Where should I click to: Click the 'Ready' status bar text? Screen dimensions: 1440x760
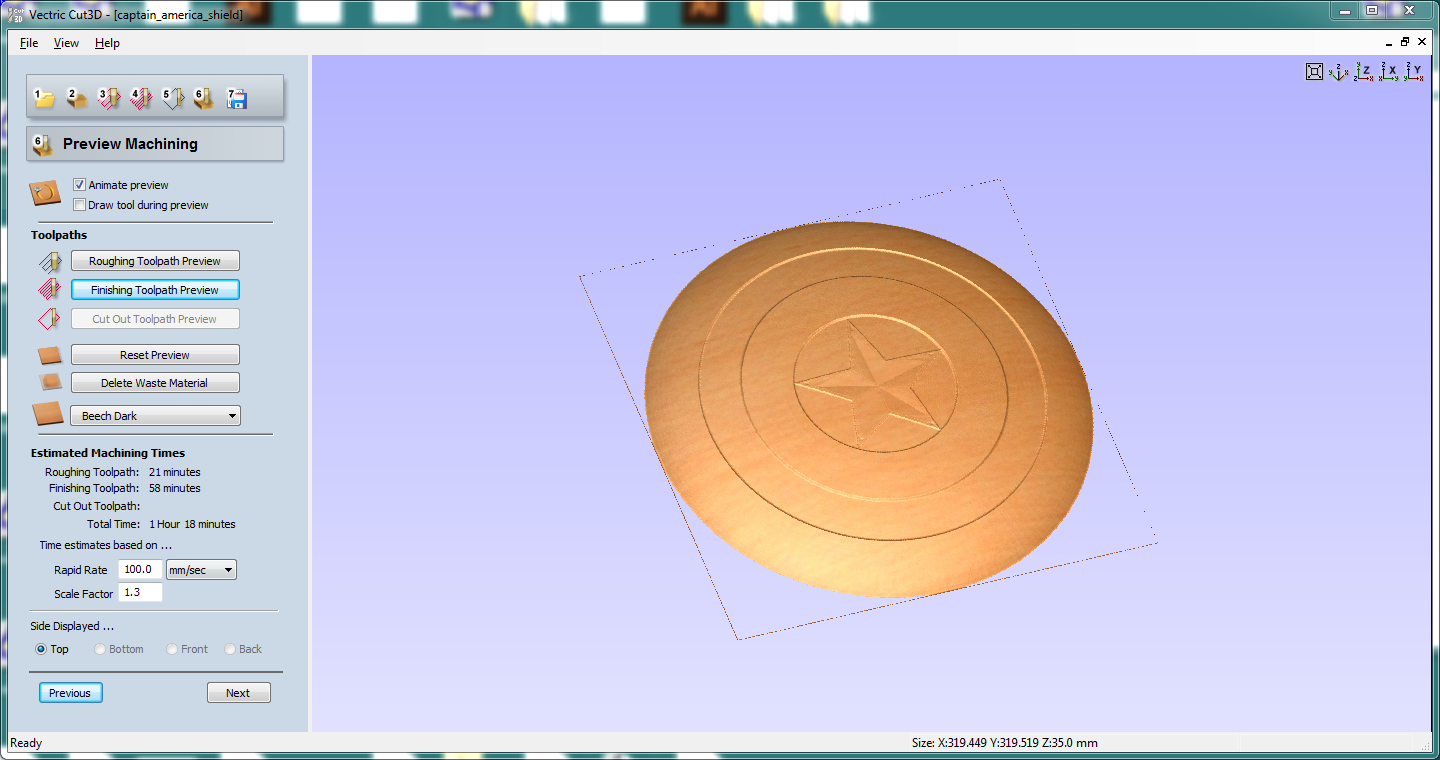pyautogui.click(x=26, y=743)
